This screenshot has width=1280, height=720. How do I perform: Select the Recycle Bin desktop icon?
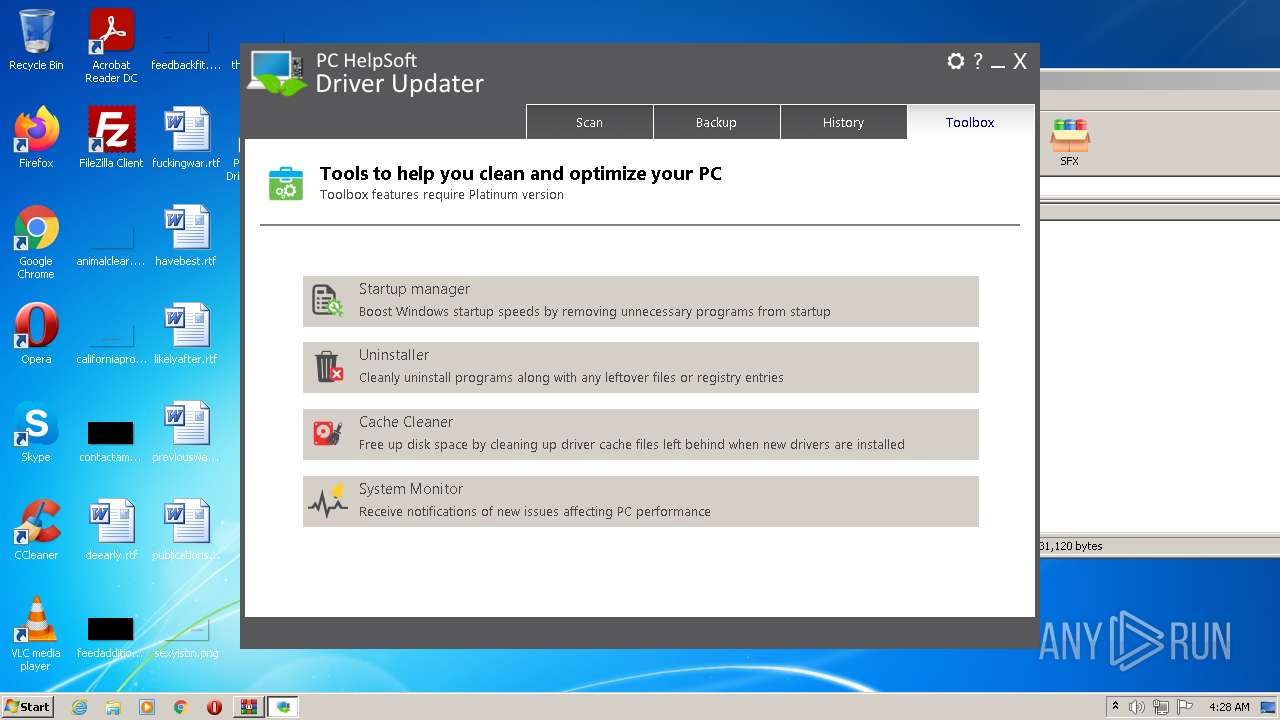pos(36,40)
